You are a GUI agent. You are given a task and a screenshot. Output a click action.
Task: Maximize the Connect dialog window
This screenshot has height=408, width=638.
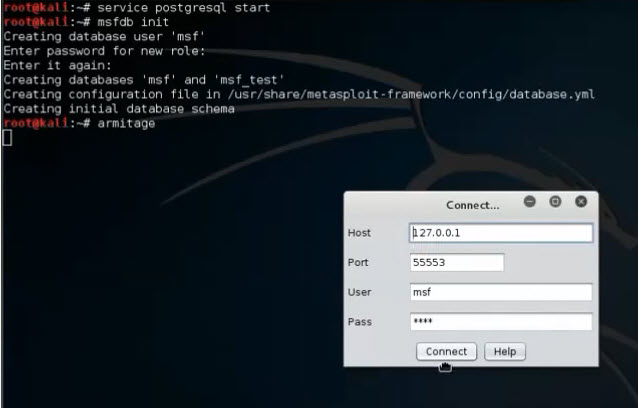tap(555, 201)
